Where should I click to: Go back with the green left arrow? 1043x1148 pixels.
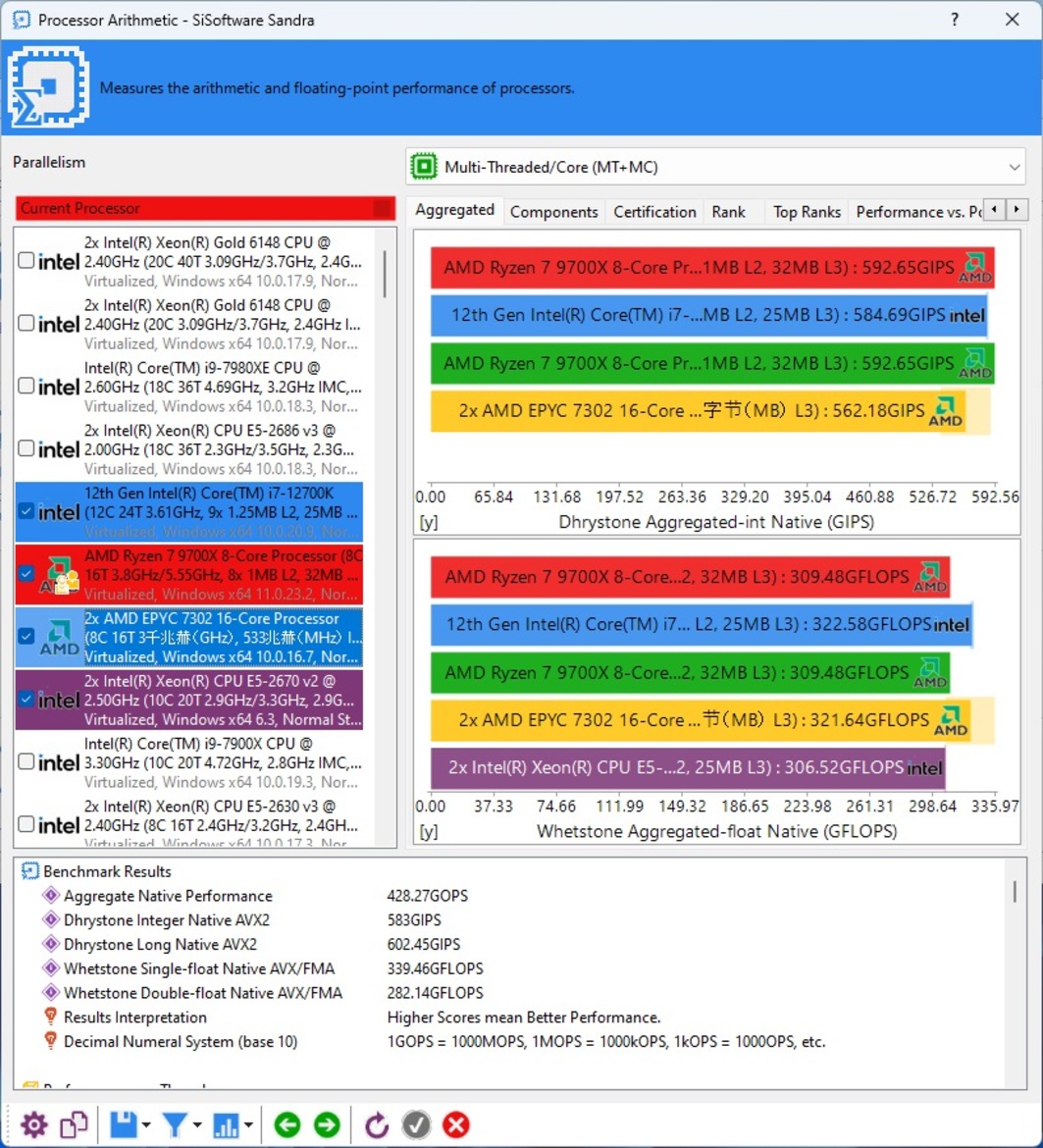point(287,1123)
